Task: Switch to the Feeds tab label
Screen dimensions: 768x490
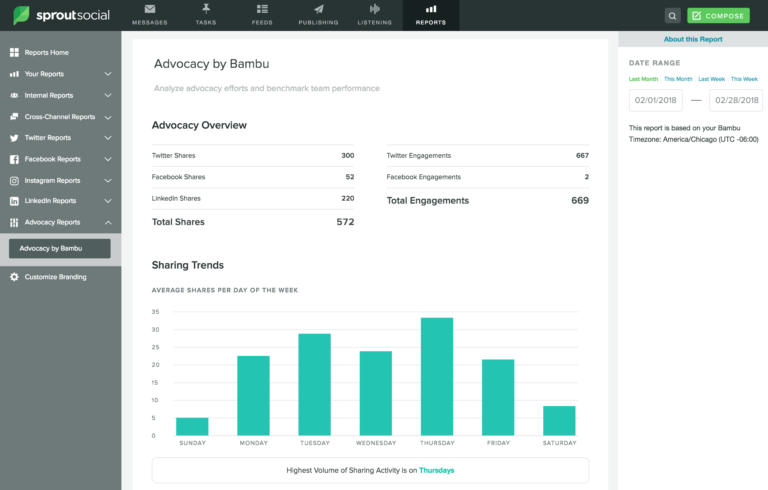Action: [262, 23]
